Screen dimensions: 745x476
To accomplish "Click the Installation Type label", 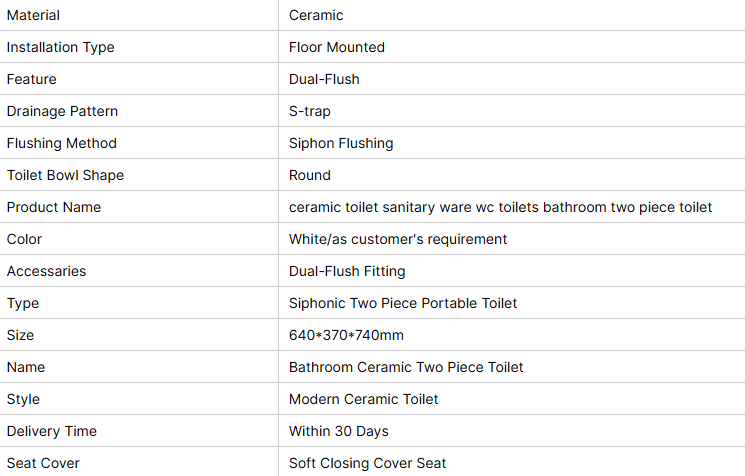I will [x=60, y=47].
